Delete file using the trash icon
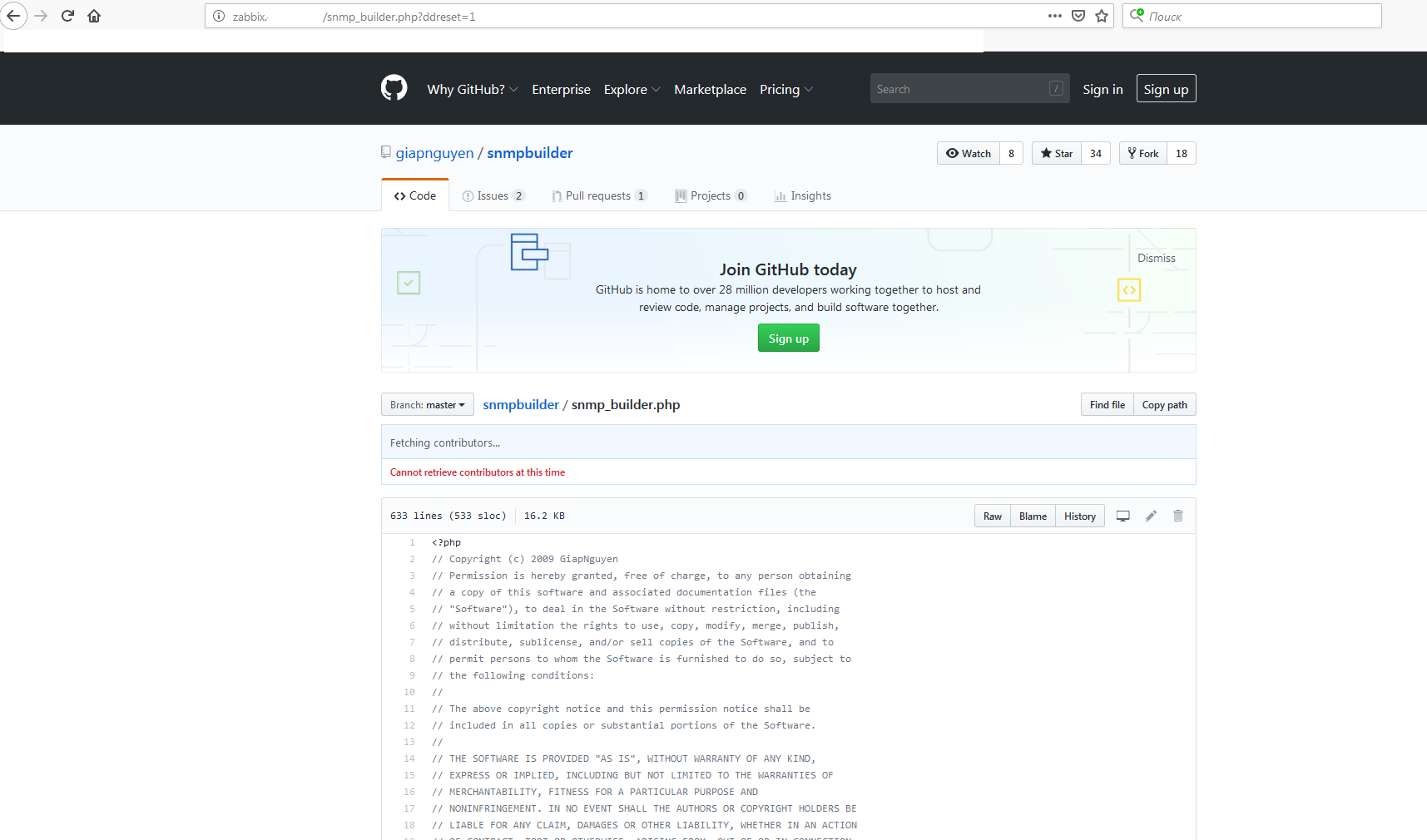Screen dimensions: 1427x840 pyautogui.click(x=1178, y=516)
